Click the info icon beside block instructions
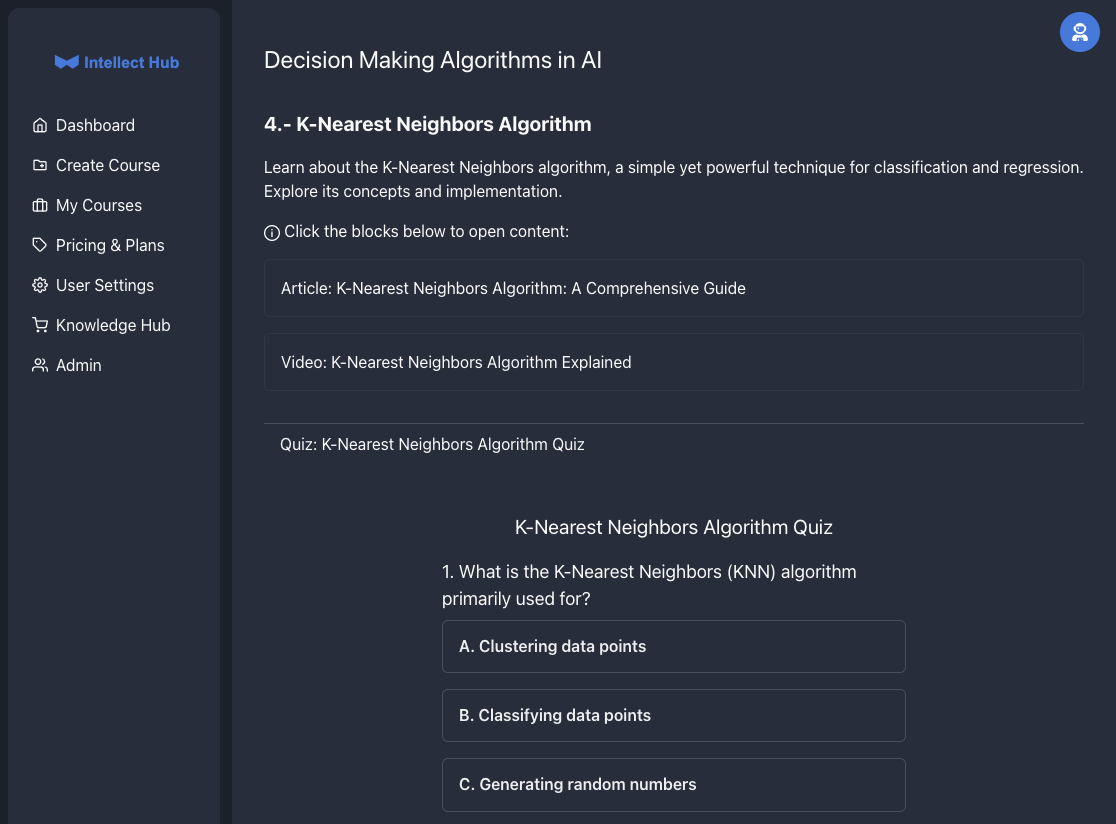Screen dimensions: 1116x824 coord(272,233)
